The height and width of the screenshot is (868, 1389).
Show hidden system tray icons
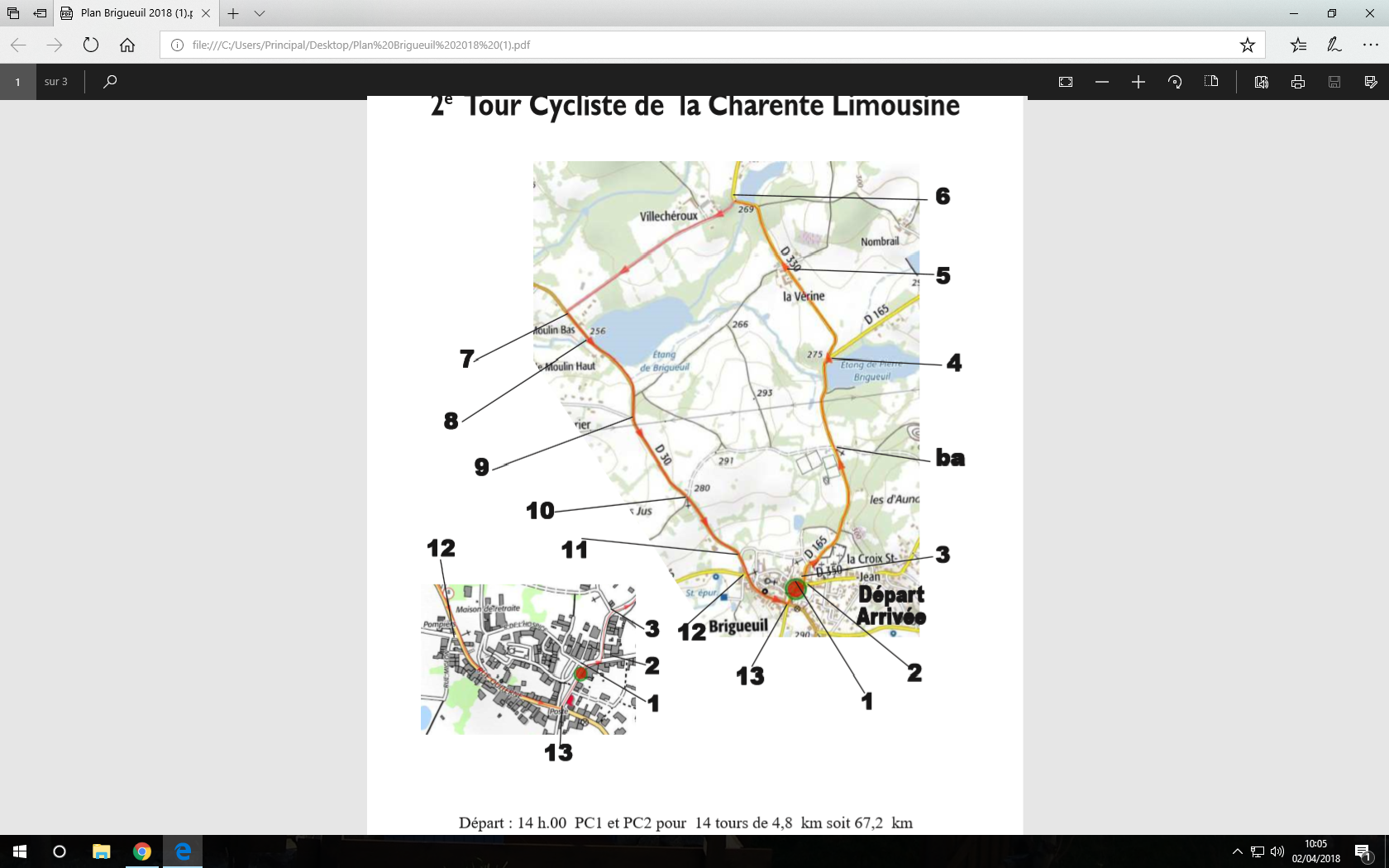1237,851
